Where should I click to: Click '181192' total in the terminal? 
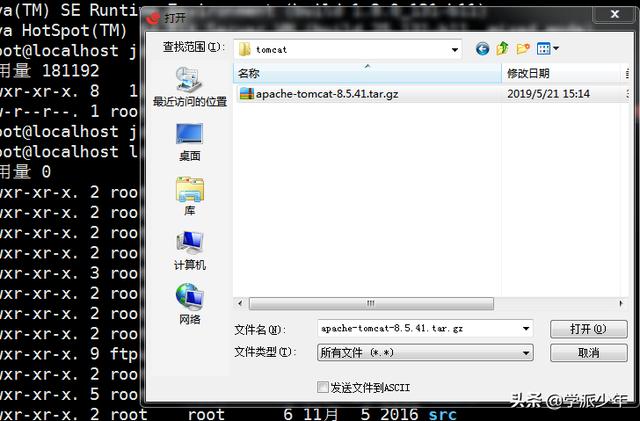point(71,71)
